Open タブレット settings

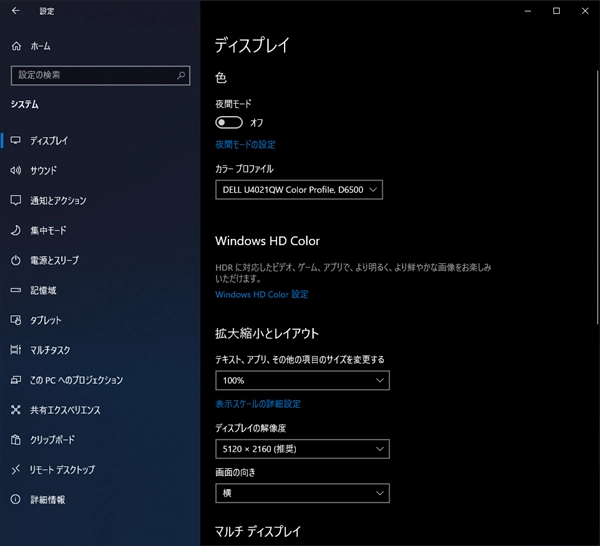click(46, 320)
